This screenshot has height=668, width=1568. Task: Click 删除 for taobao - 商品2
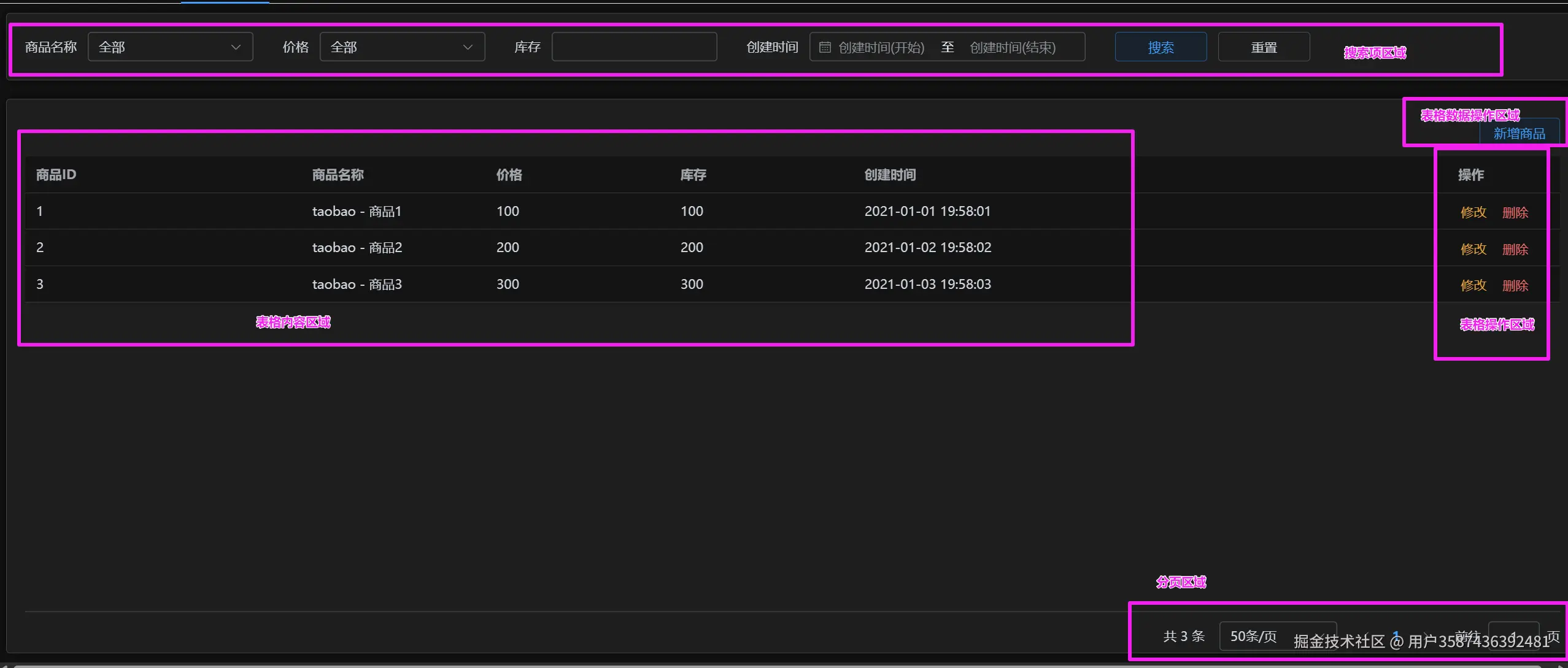click(x=1515, y=249)
